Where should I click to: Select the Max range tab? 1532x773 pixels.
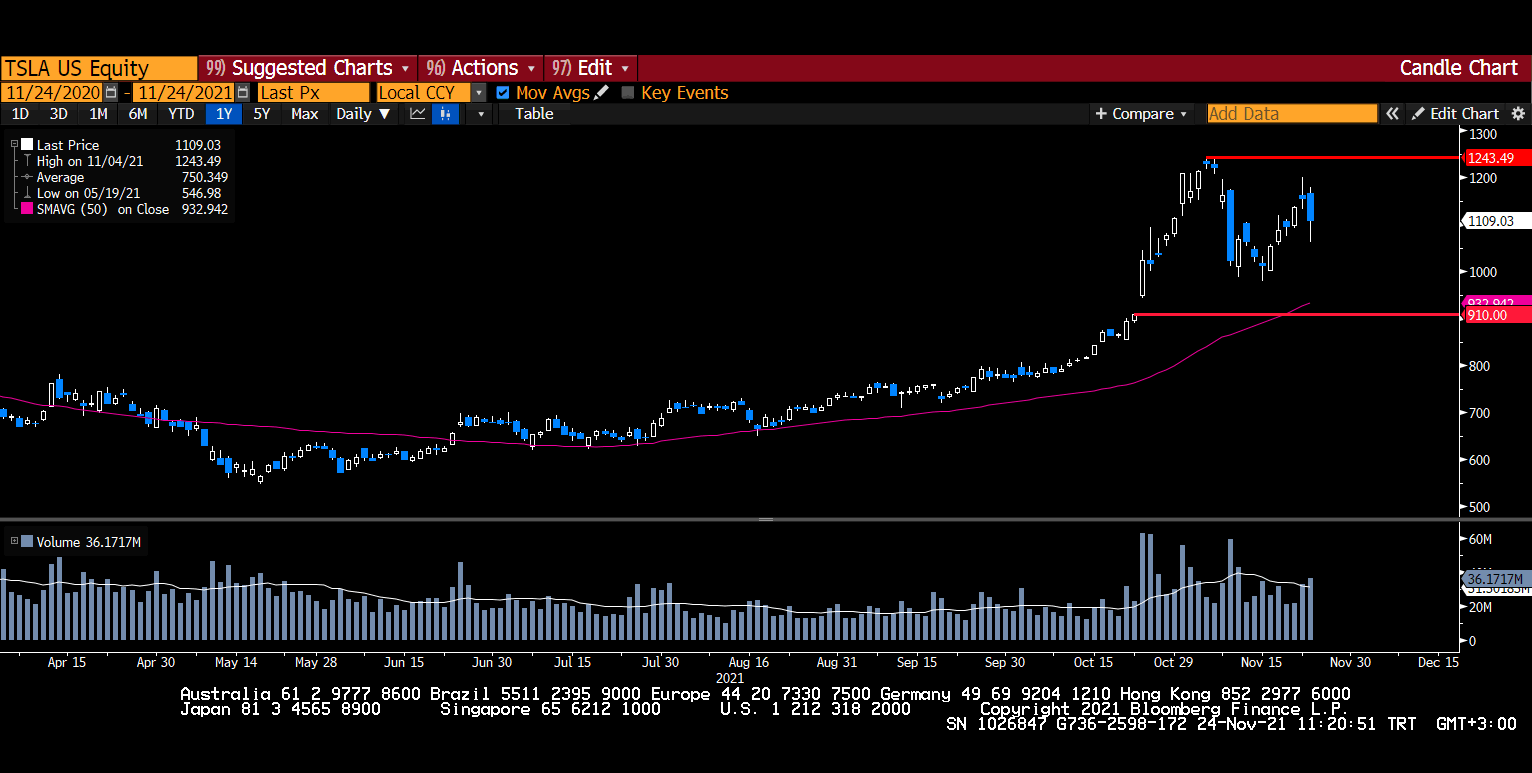pos(305,114)
